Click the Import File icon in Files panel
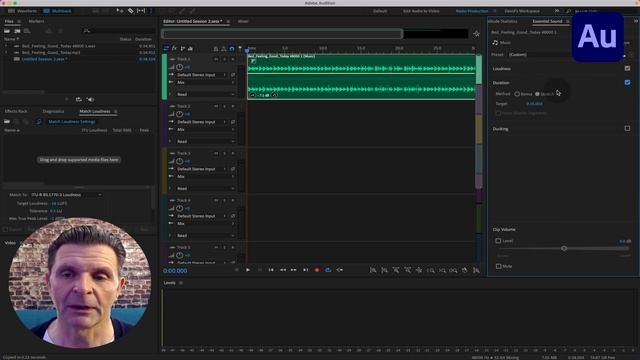Screen dimensions: 640x360 (18, 31)
